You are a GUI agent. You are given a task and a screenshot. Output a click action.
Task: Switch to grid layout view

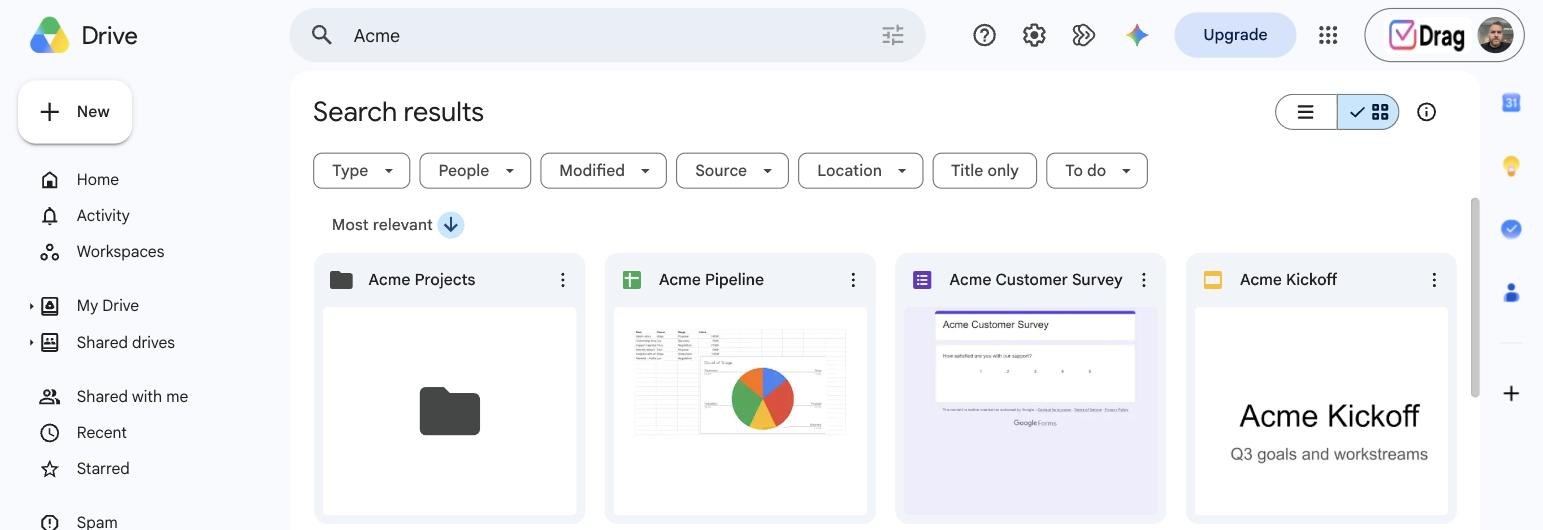point(1368,112)
